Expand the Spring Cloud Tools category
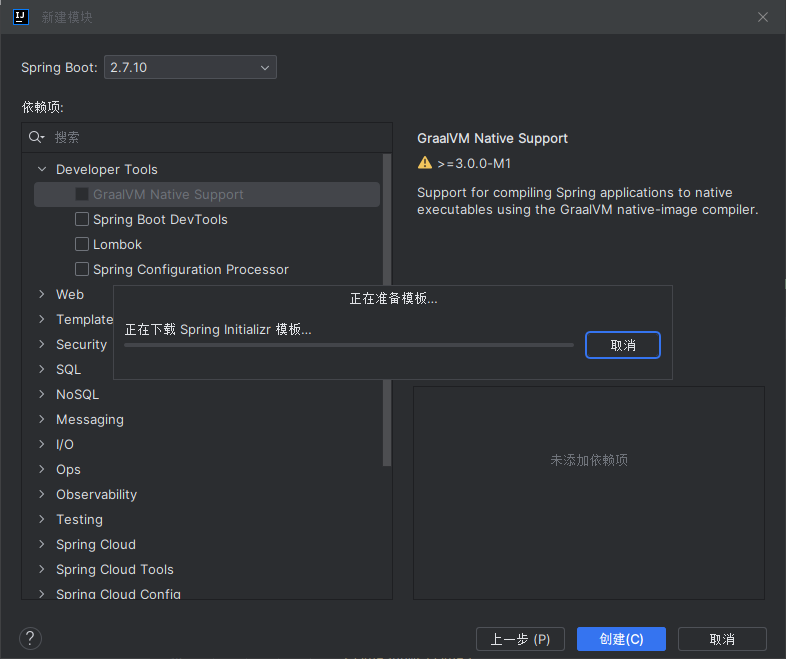Image resolution: width=786 pixels, height=659 pixels. (x=42, y=569)
